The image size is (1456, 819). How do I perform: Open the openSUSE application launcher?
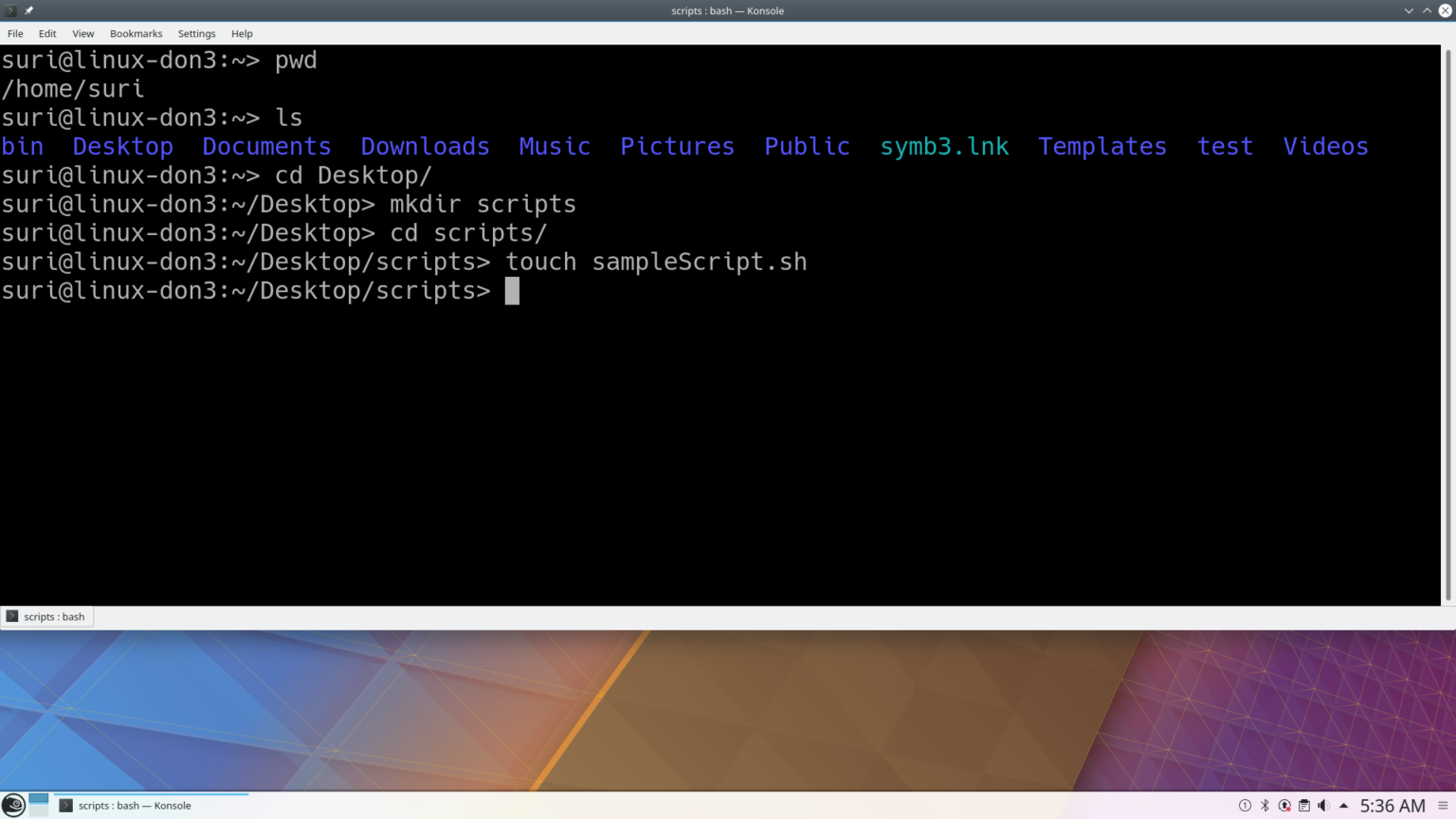13,805
